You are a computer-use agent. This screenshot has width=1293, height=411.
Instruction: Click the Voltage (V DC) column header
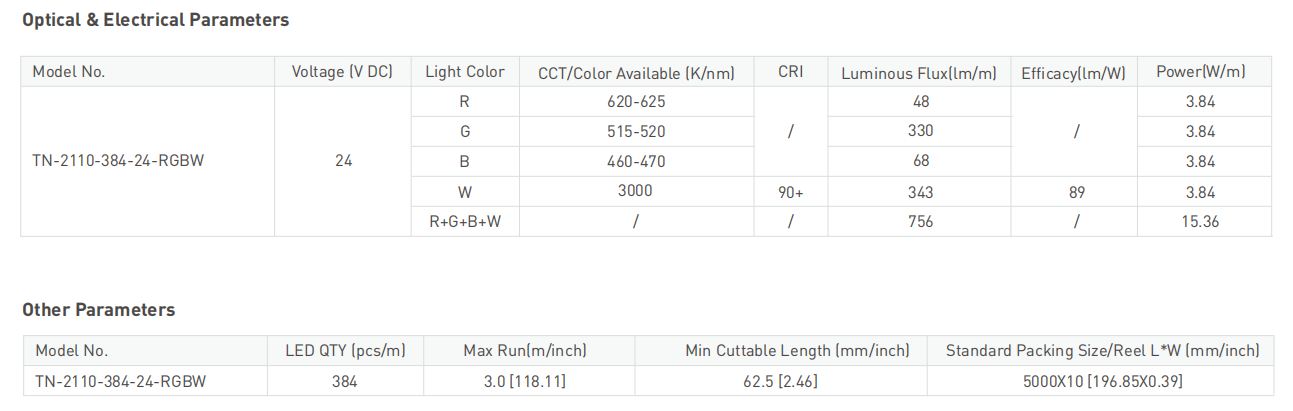[342, 72]
